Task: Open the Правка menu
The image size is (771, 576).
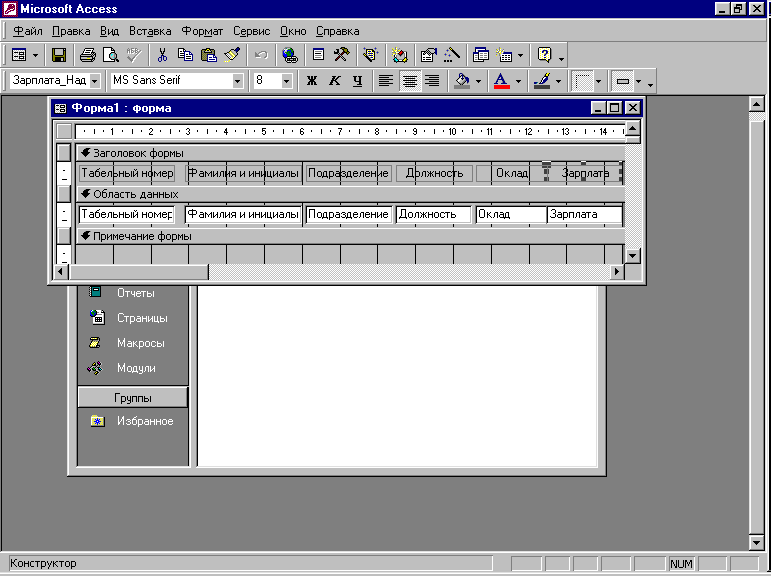Action: (71, 31)
